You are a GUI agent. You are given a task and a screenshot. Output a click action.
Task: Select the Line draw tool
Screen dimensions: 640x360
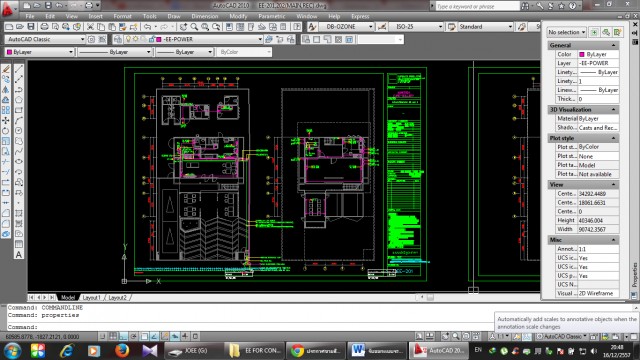click(19, 69)
